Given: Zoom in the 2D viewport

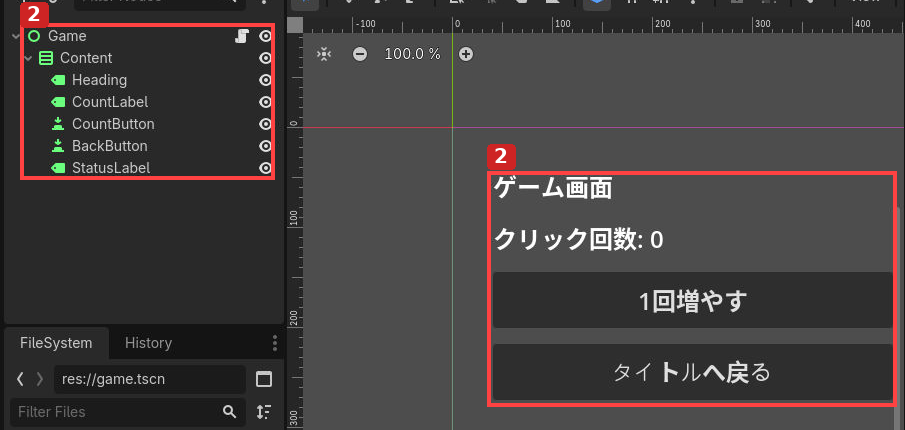Looking at the screenshot, I should [x=466, y=54].
